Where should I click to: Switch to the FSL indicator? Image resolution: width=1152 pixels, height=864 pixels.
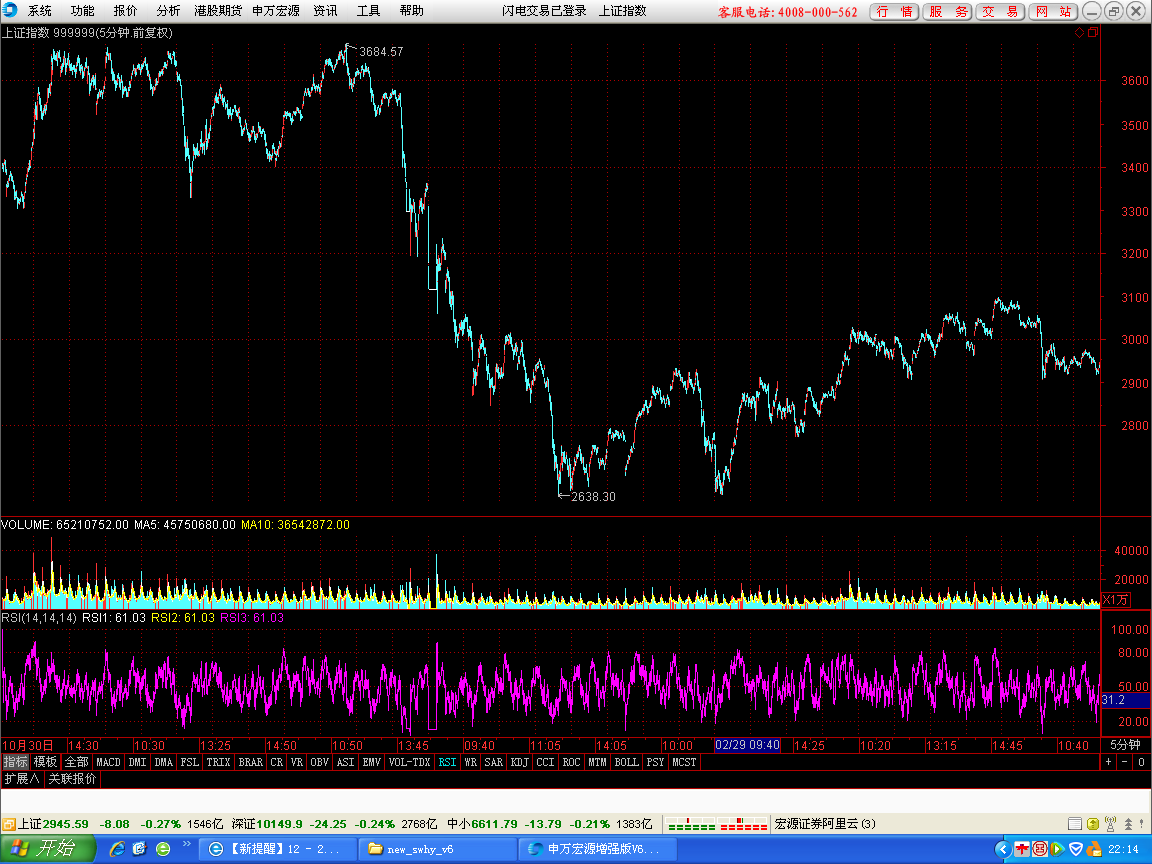[190, 762]
